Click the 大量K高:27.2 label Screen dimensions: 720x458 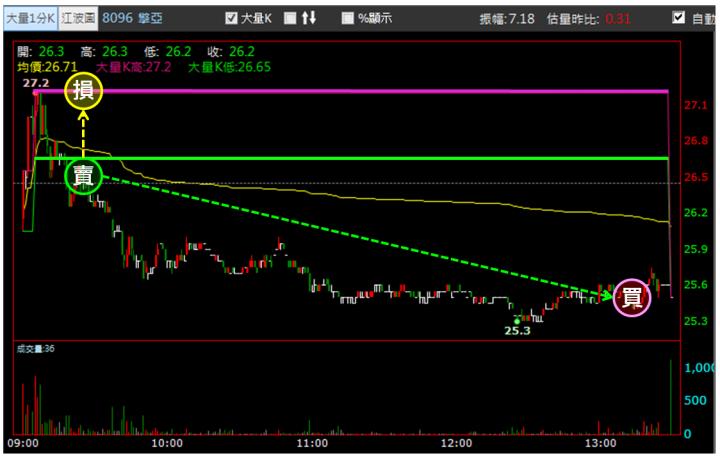133,67
